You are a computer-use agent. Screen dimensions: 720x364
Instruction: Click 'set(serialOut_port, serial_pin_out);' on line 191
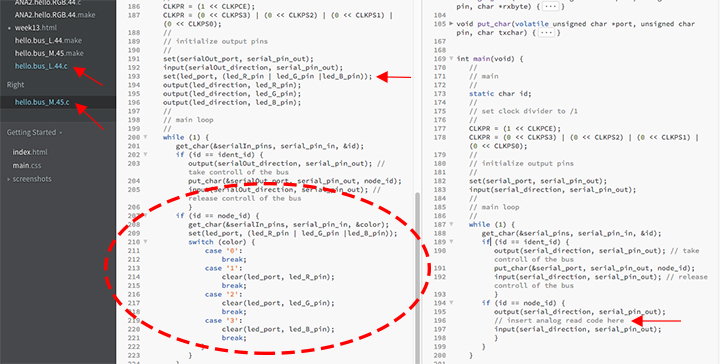point(238,59)
